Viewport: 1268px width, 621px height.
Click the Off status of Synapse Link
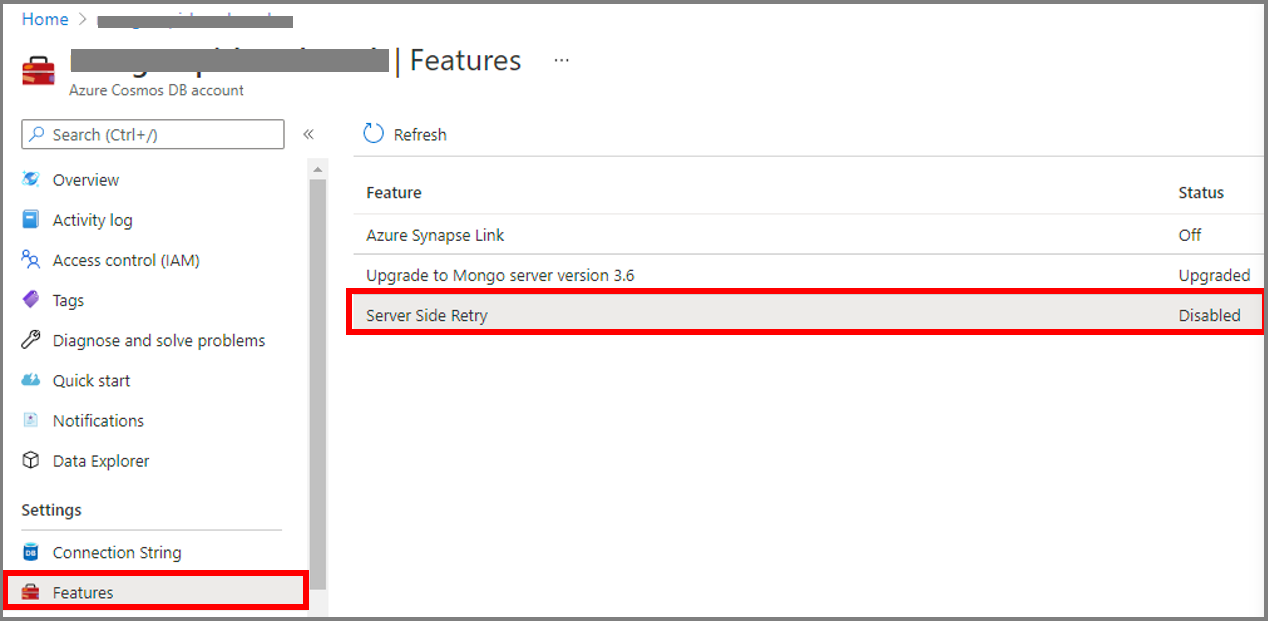[1190, 235]
